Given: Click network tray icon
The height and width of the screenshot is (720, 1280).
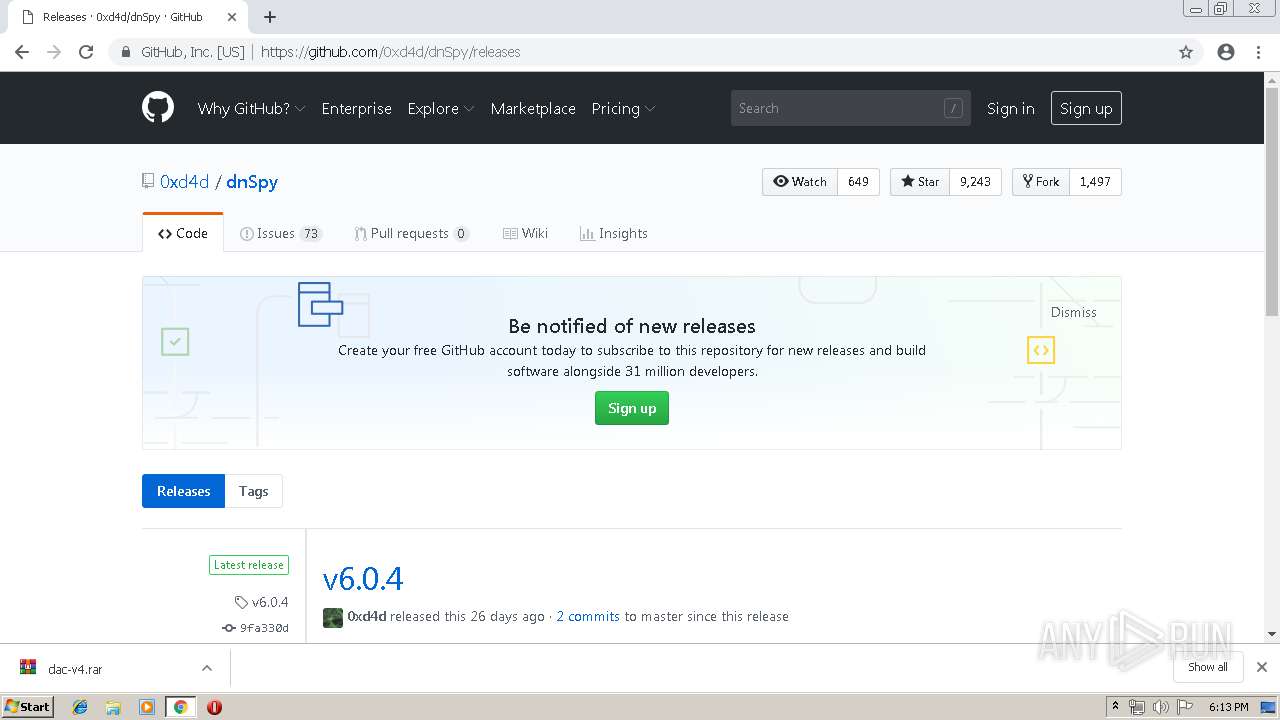Looking at the screenshot, I should pos(1137,707).
